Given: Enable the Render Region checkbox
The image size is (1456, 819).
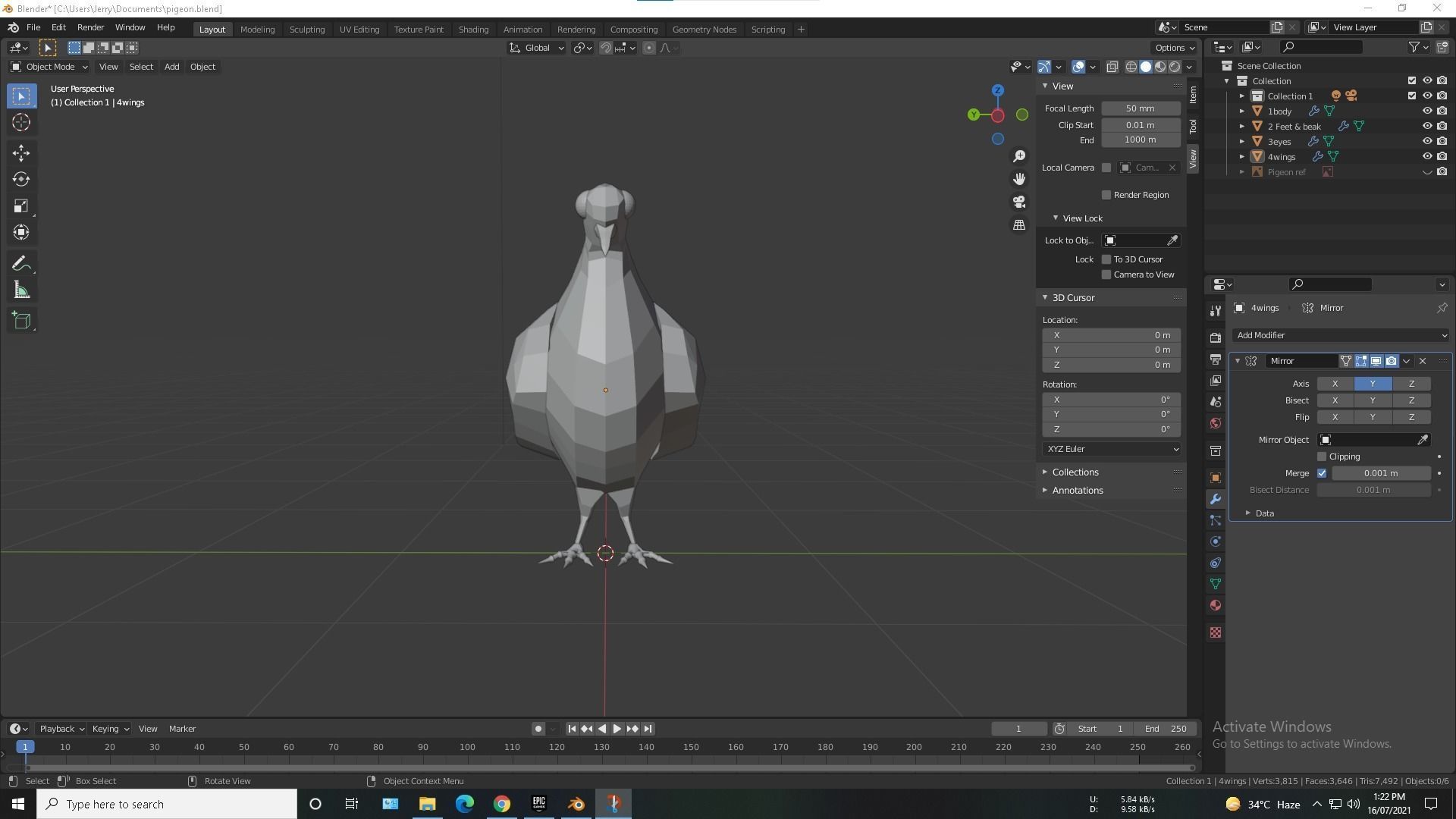Looking at the screenshot, I should tap(1106, 195).
